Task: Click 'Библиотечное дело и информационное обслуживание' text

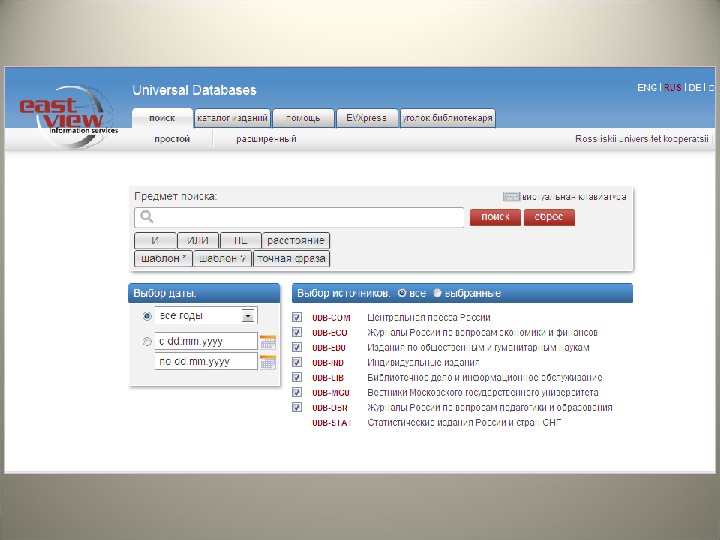Action: (x=485, y=377)
